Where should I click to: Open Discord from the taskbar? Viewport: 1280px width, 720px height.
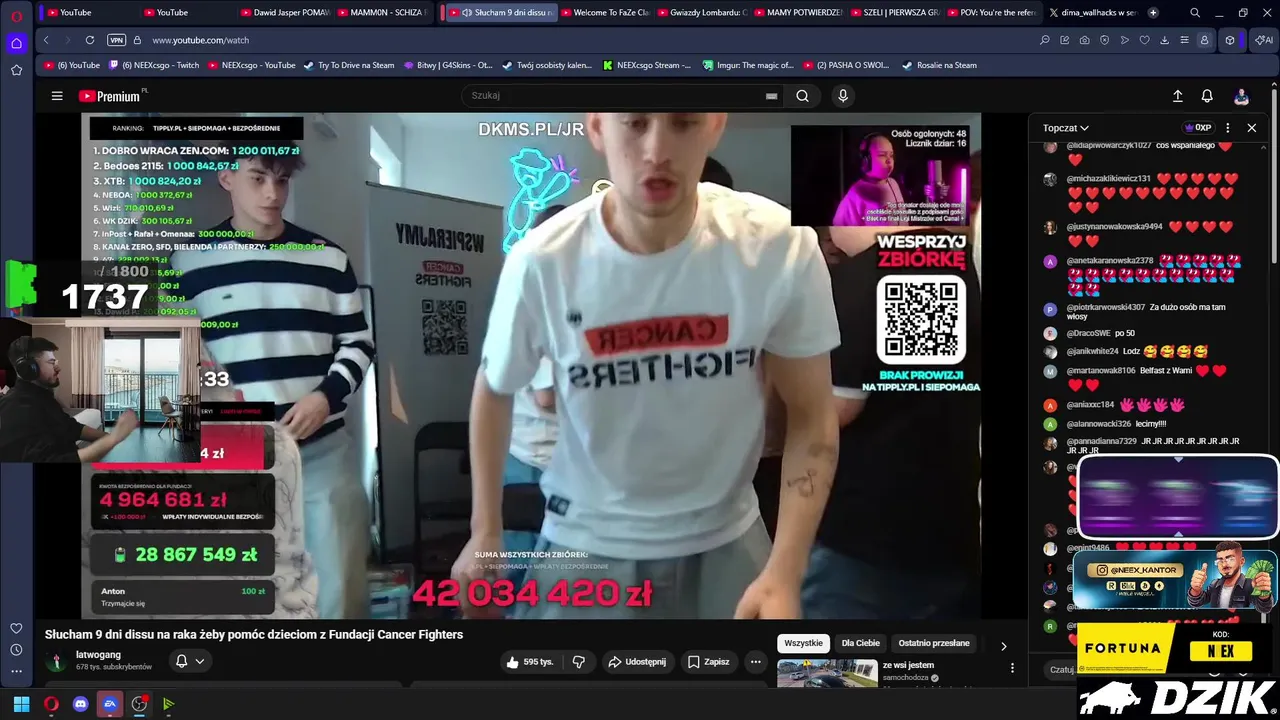click(x=80, y=704)
